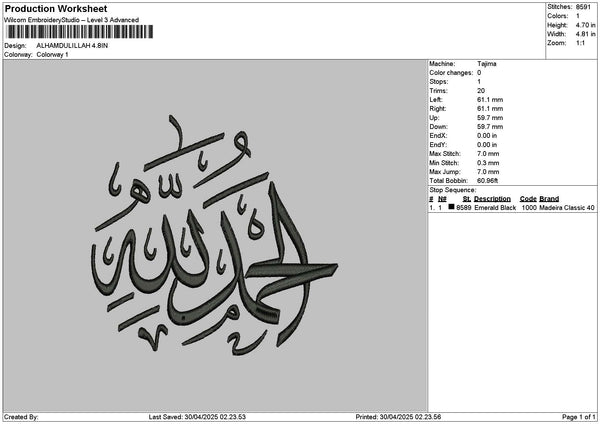
Task: Click the Width value 4.81 in
Action: [x=585, y=34]
